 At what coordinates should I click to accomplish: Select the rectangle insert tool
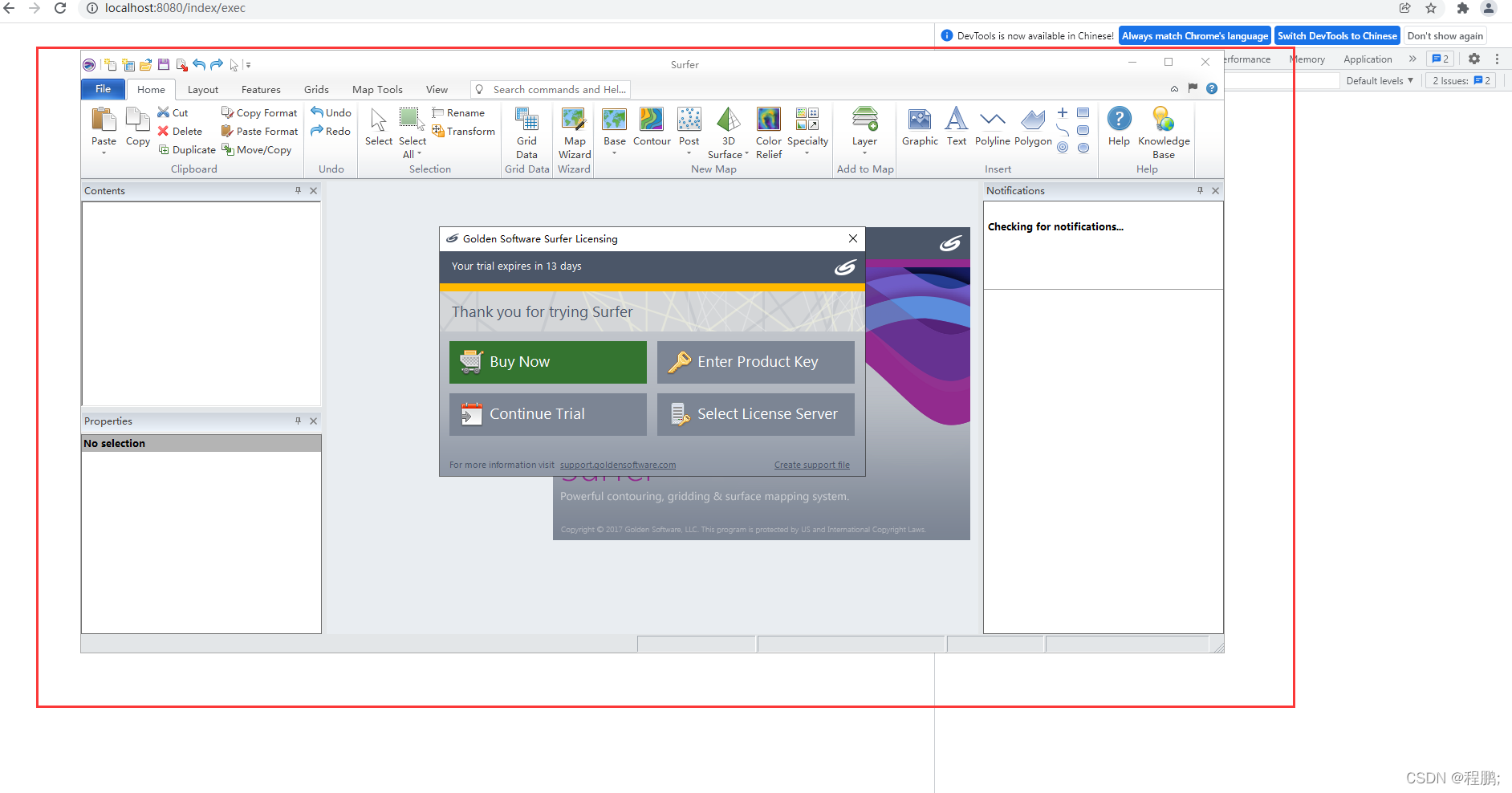pos(1083,113)
